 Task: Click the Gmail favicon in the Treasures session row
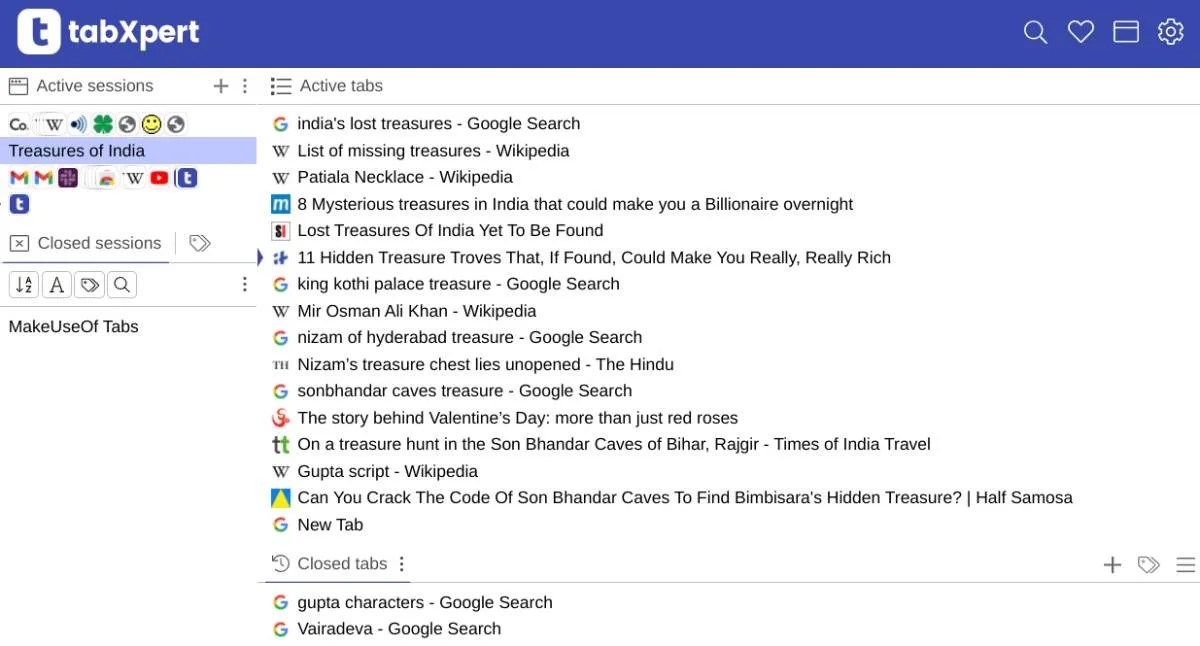[x=19, y=177]
